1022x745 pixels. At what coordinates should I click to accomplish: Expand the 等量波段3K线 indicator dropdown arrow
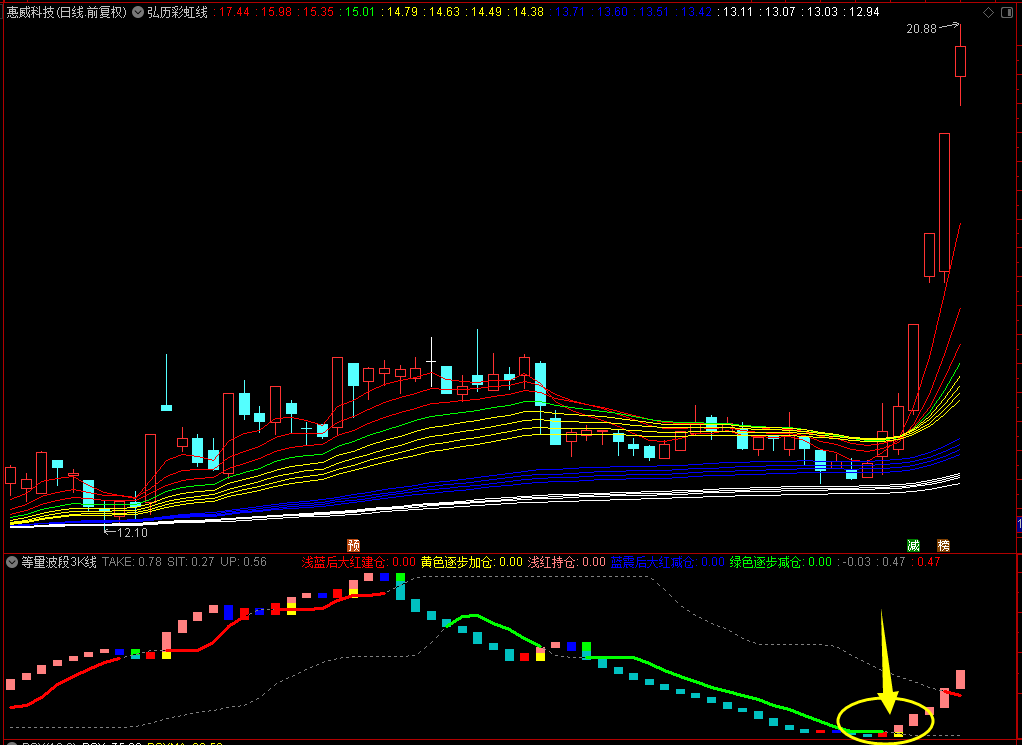12,562
